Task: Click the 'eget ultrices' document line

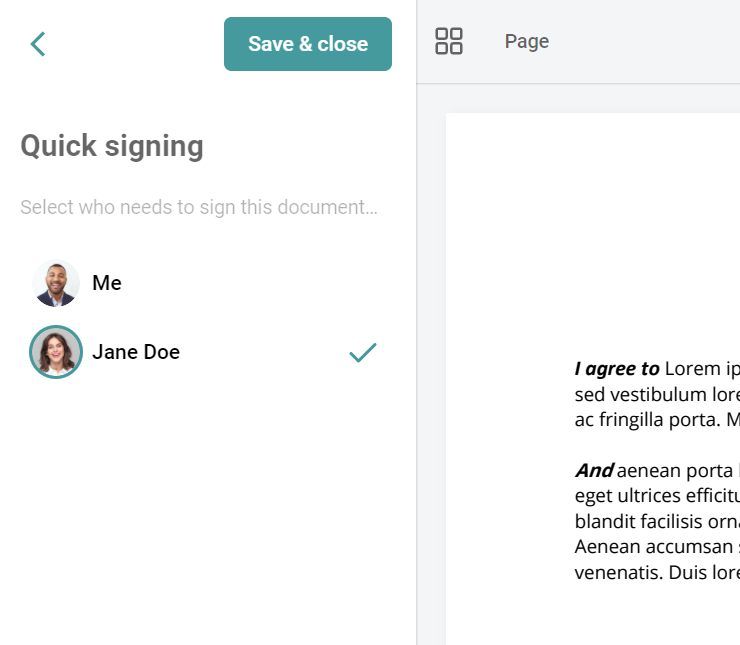Action: tap(657, 495)
